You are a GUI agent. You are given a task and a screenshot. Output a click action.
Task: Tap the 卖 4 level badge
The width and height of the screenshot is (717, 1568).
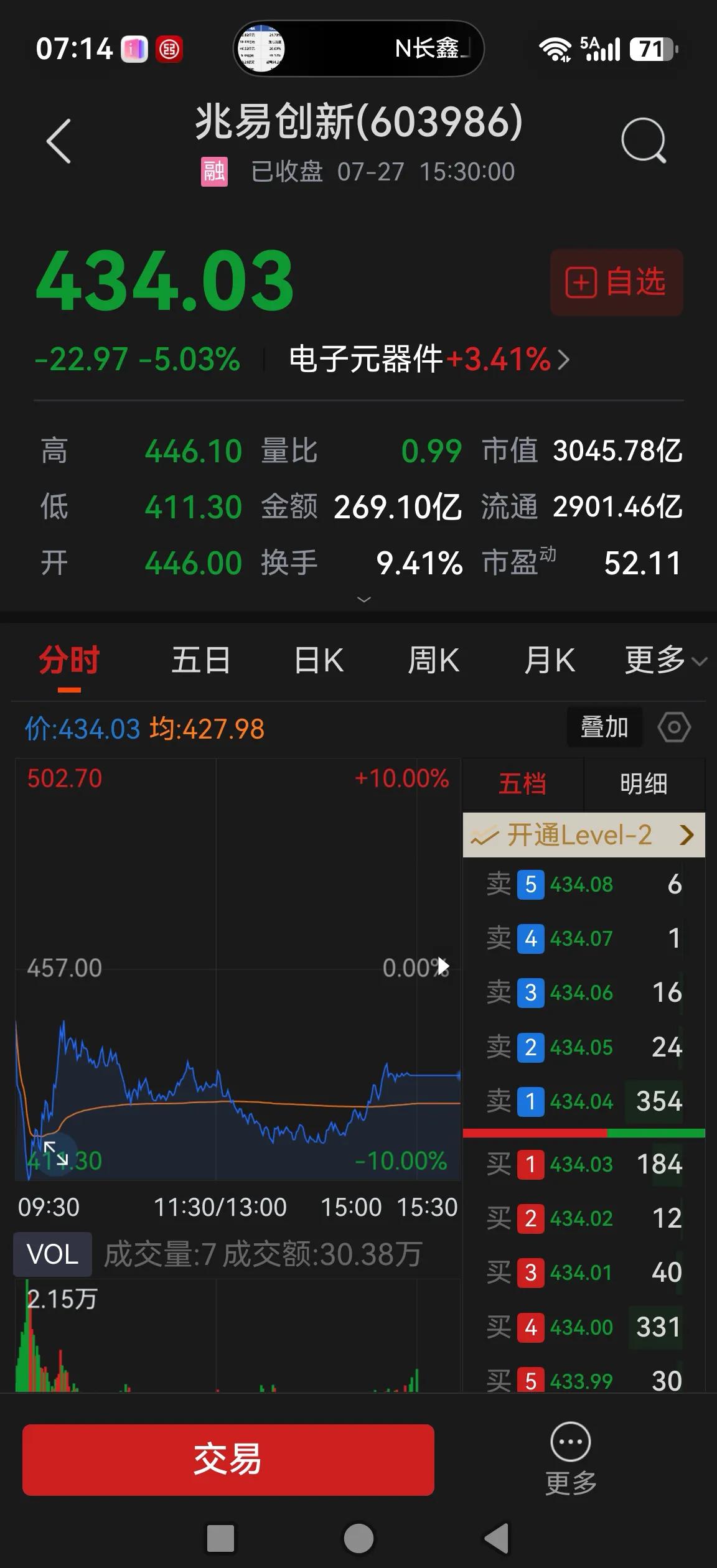click(x=531, y=938)
